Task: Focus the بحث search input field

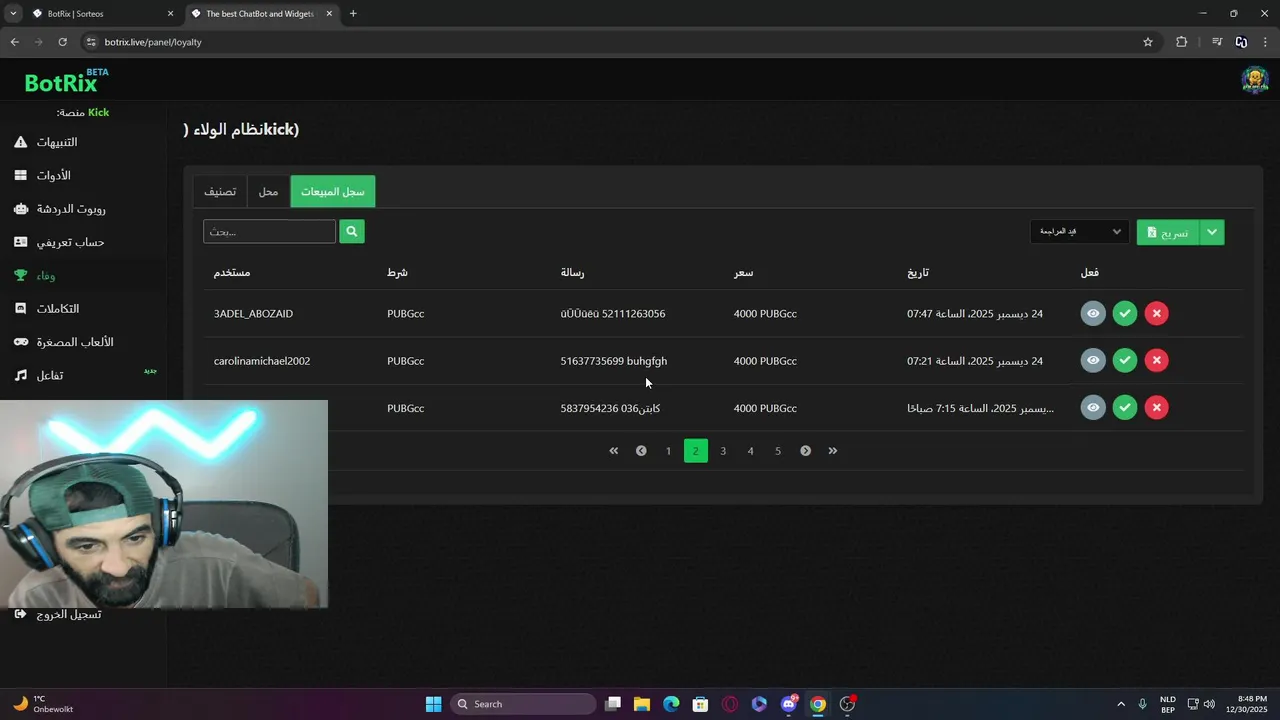Action: tap(269, 231)
